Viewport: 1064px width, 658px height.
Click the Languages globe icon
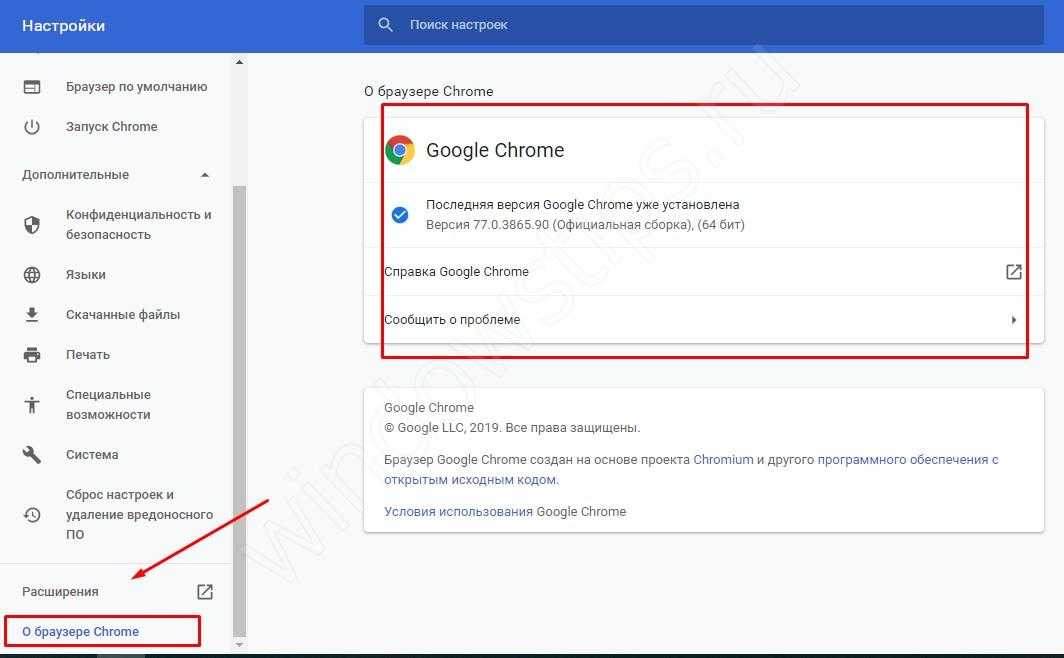click(32, 275)
